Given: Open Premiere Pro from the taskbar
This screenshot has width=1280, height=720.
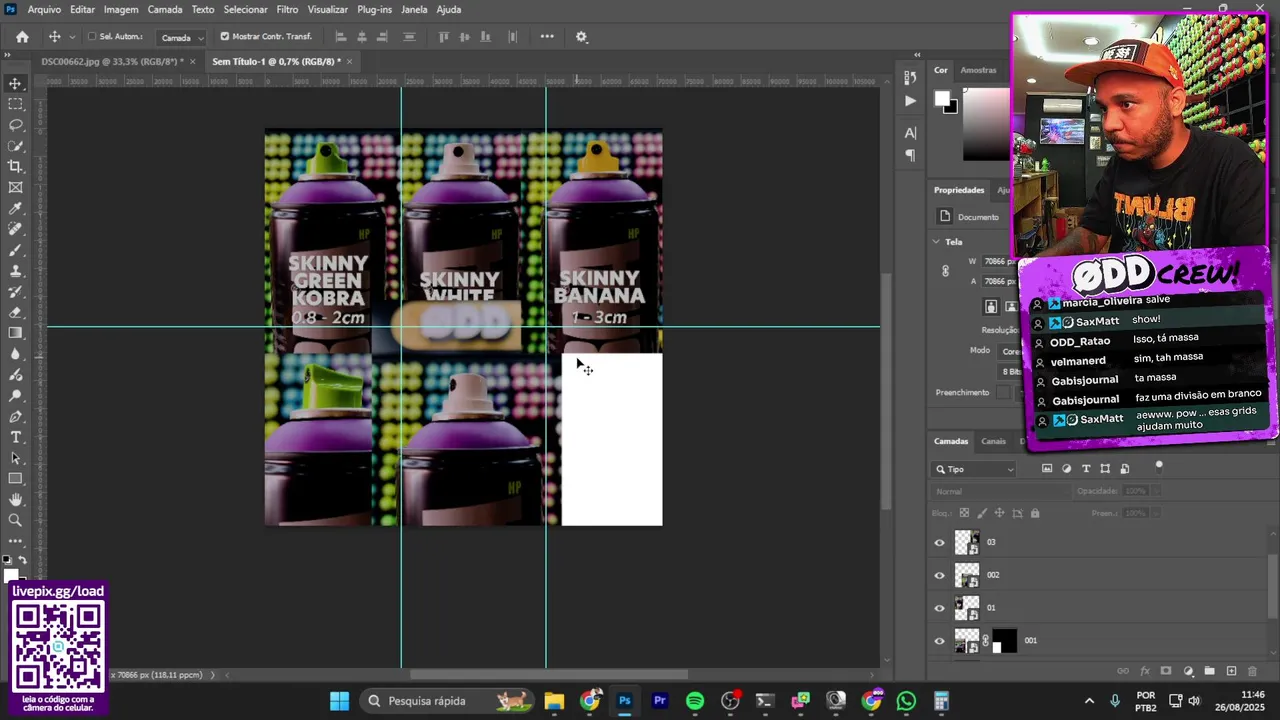Looking at the screenshot, I should [660, 701].
